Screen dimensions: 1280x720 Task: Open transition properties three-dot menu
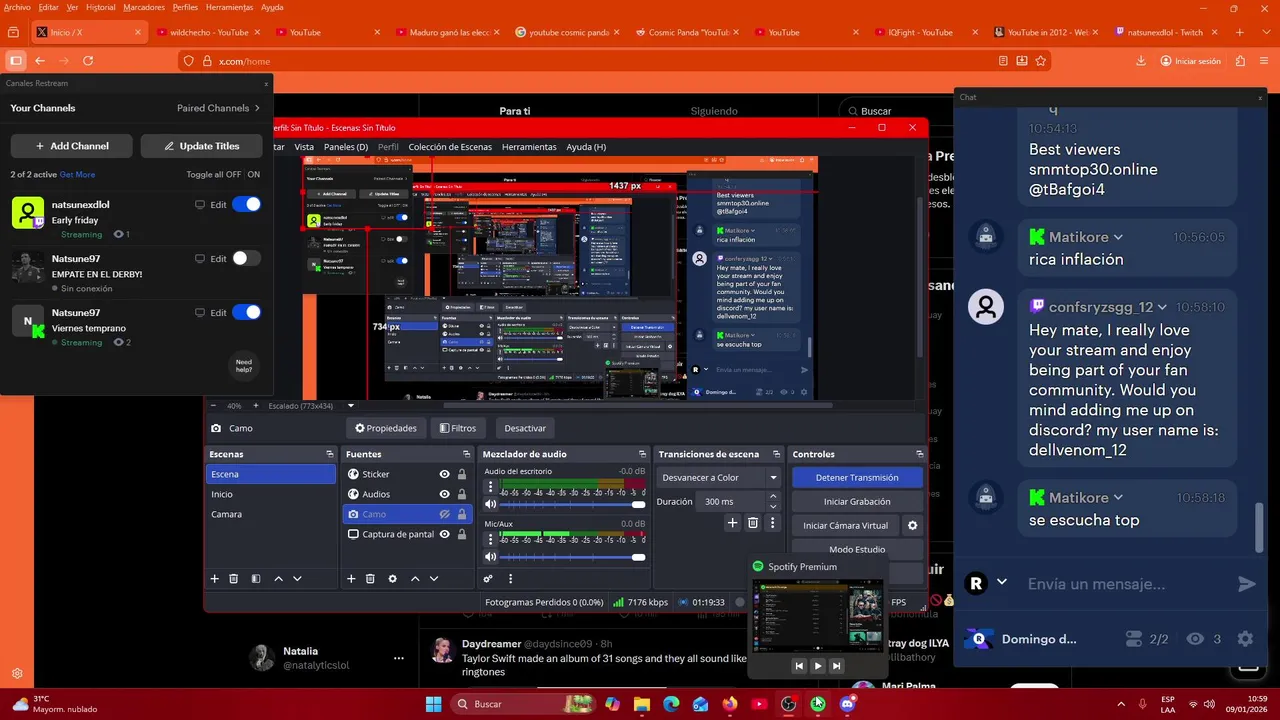tap(772, 522)
